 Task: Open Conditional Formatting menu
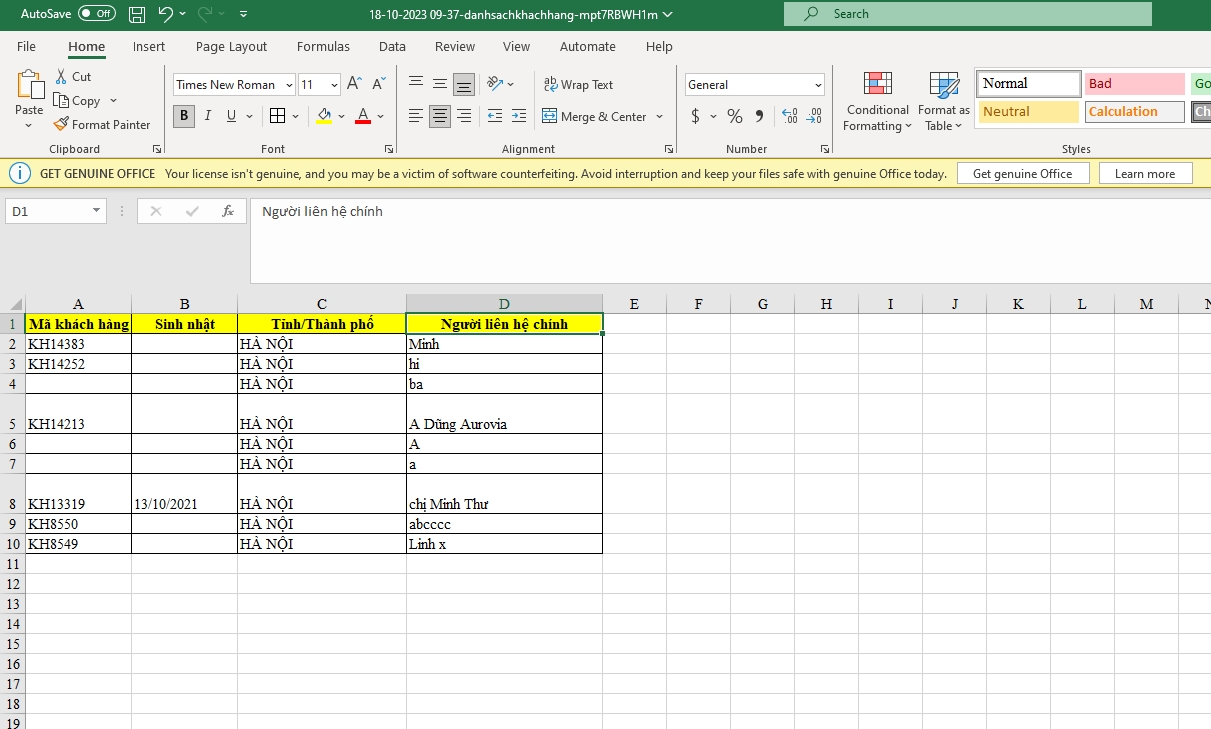877,103
